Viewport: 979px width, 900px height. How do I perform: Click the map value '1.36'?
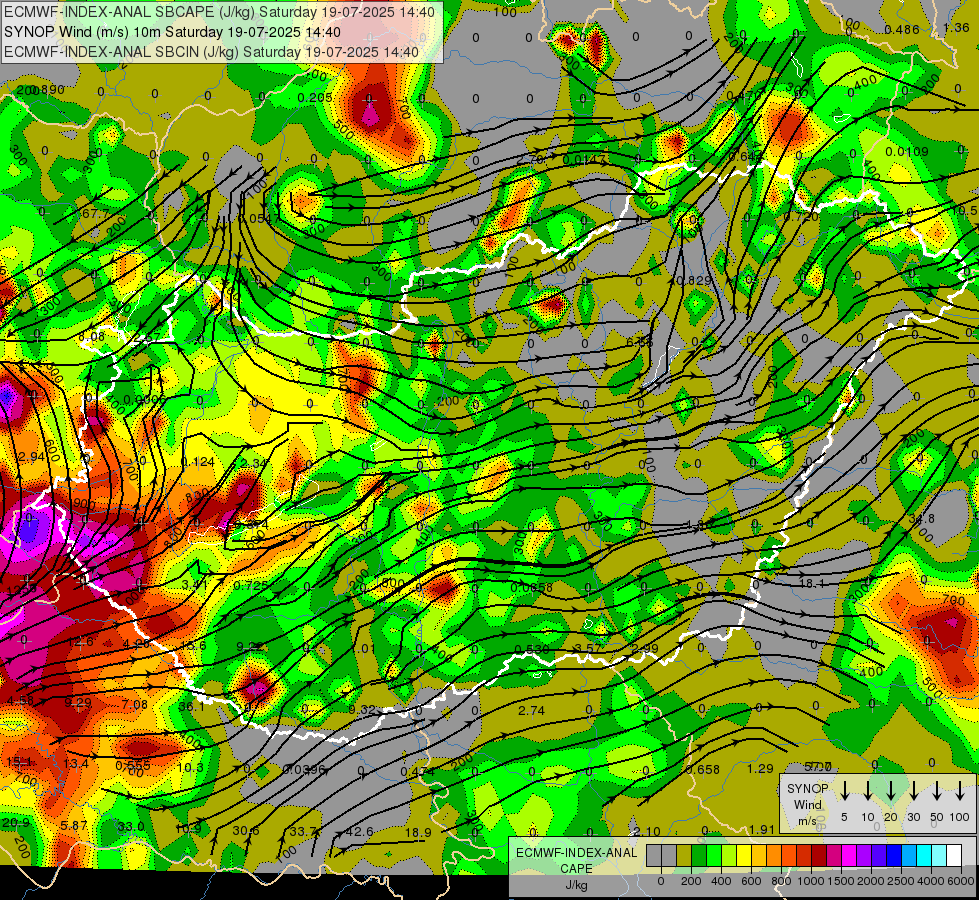[956, 27]
